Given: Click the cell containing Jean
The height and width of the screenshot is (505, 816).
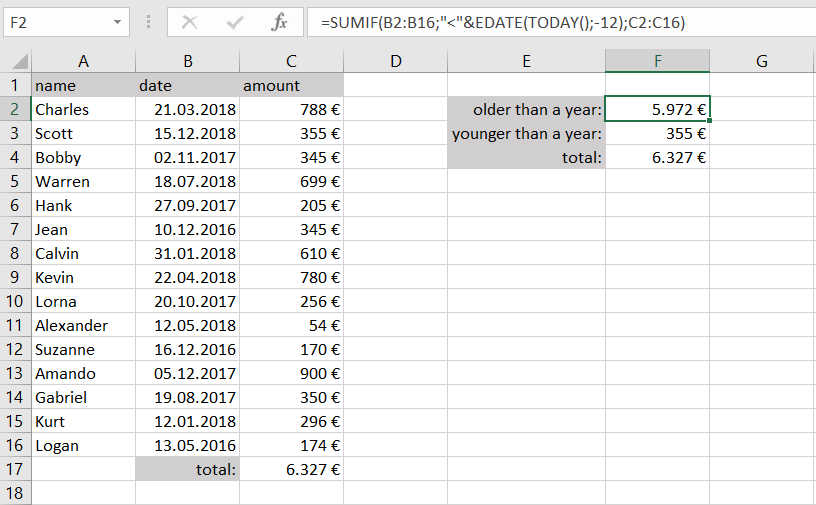Looking at the screenshot, I should tap(83, 229).
